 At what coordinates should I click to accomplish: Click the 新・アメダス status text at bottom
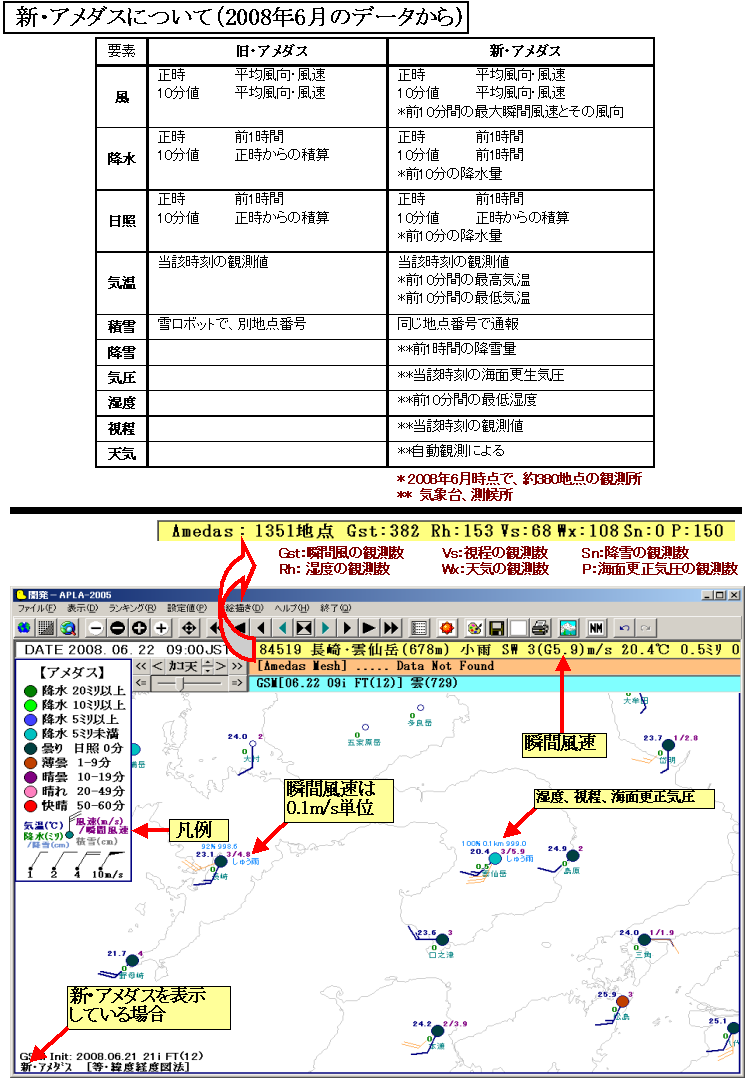[x=46, y=1067]
